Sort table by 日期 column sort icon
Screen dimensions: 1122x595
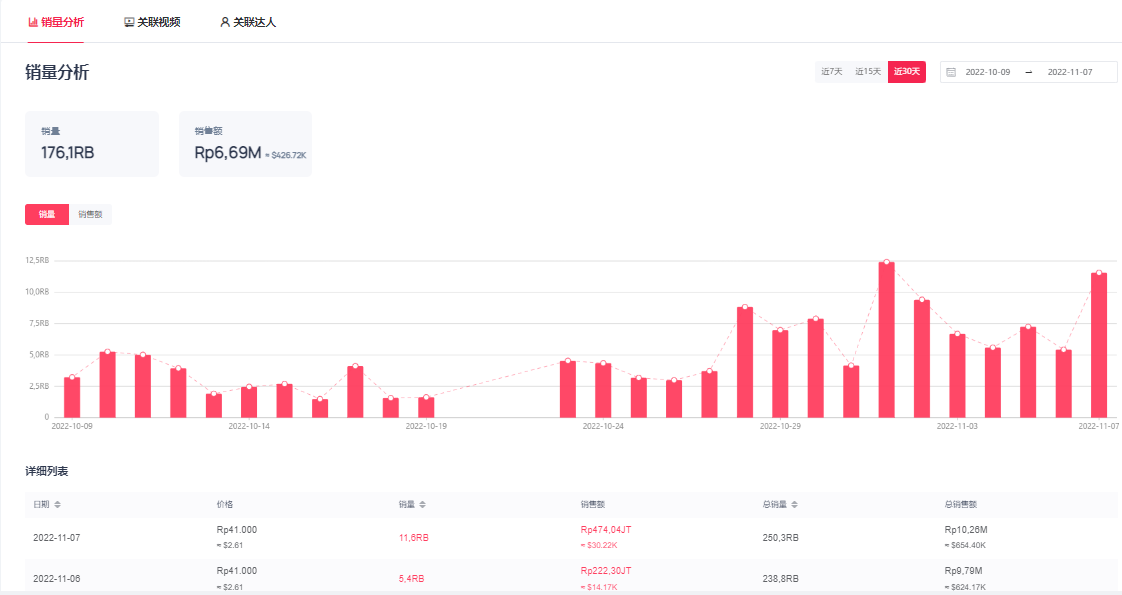tap(57, 505)
